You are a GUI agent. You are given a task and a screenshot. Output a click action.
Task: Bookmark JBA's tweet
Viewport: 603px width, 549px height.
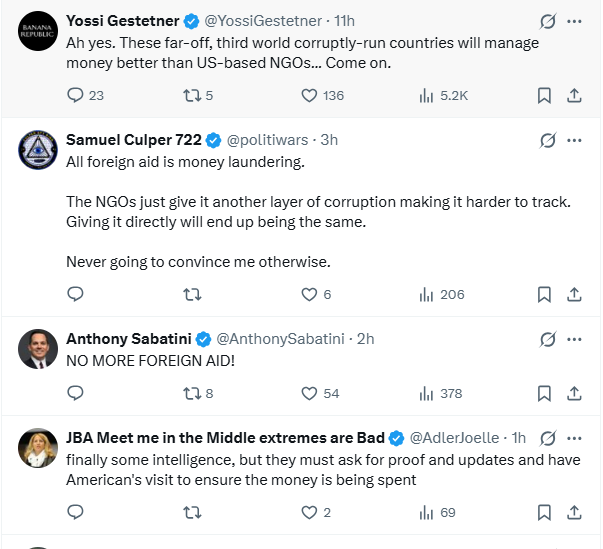pyautogui.click(x=544, y=512)
